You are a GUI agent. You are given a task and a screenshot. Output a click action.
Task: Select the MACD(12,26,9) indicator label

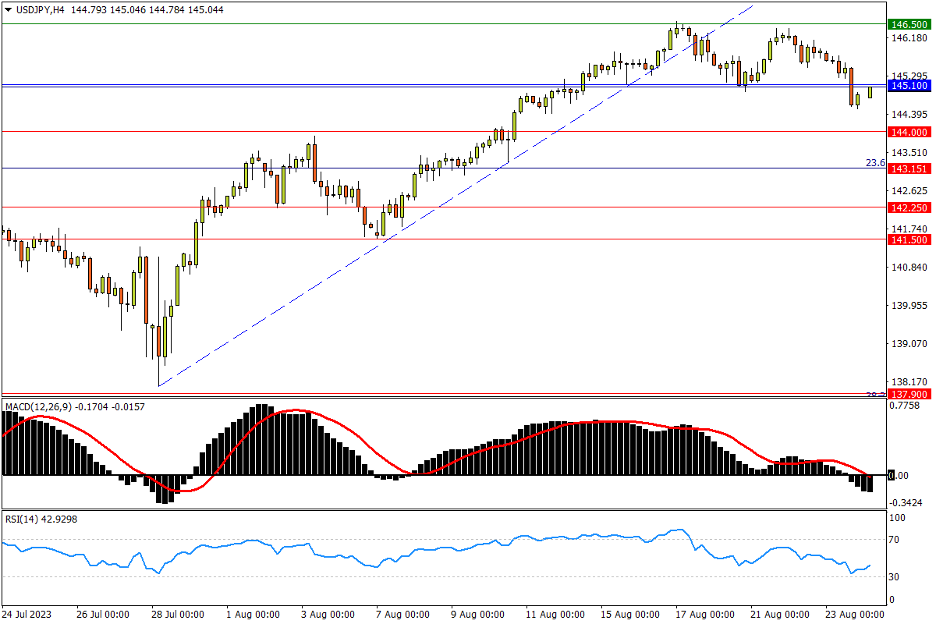pos(43,407)
